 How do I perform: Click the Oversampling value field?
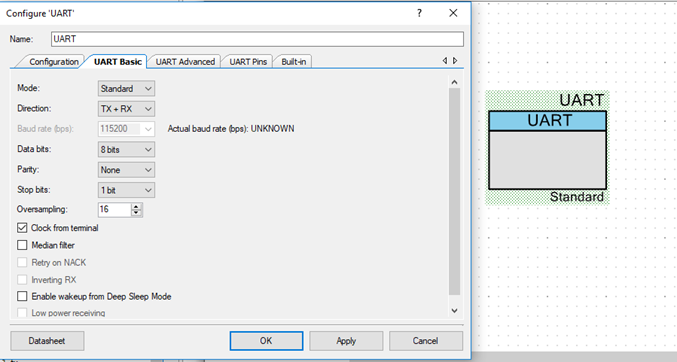pyautogui.click(x=114, y=210)
